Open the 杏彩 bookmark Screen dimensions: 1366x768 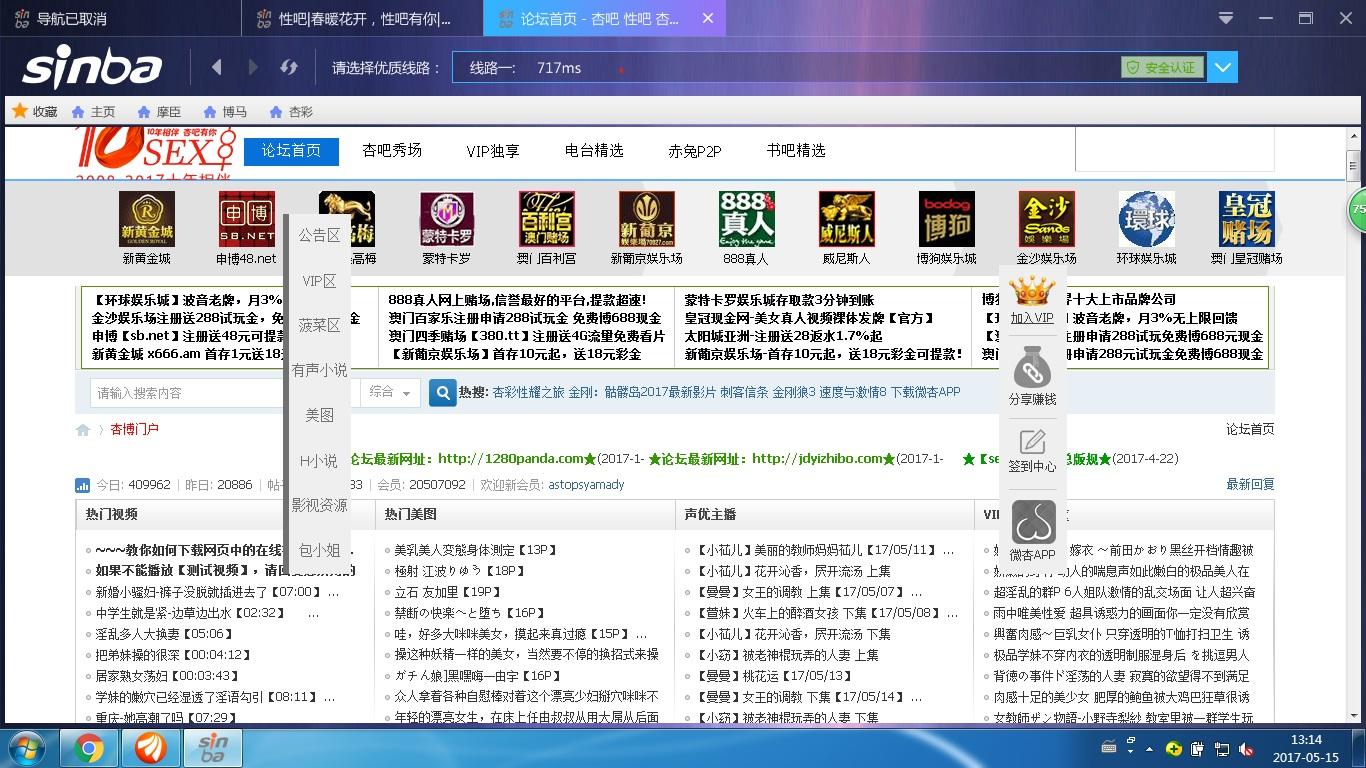point(291,112)
